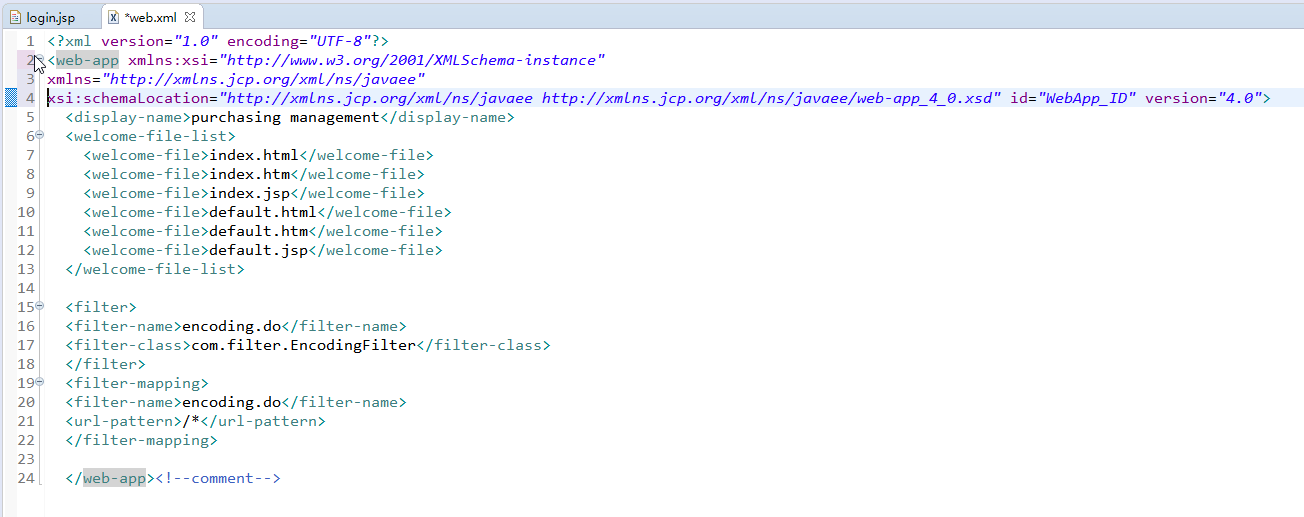Collapse the welcome-file-list fold on line 6
1304x517 pixels.
pos(40,135)
